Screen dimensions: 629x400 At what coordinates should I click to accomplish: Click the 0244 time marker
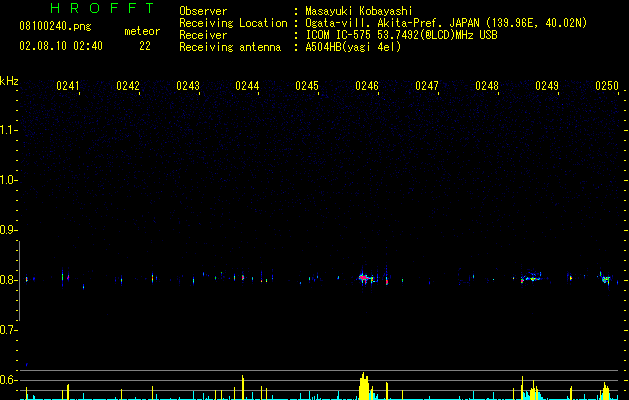pos(247,86)
